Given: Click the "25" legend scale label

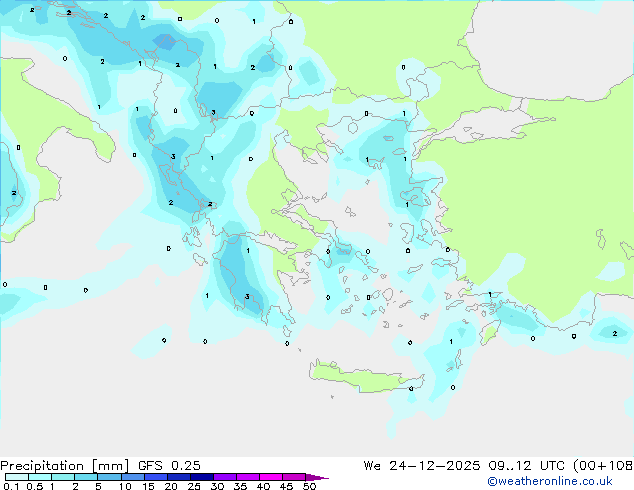Looking at the screenshot, I should pyautogui.click(x=194, y=486).
